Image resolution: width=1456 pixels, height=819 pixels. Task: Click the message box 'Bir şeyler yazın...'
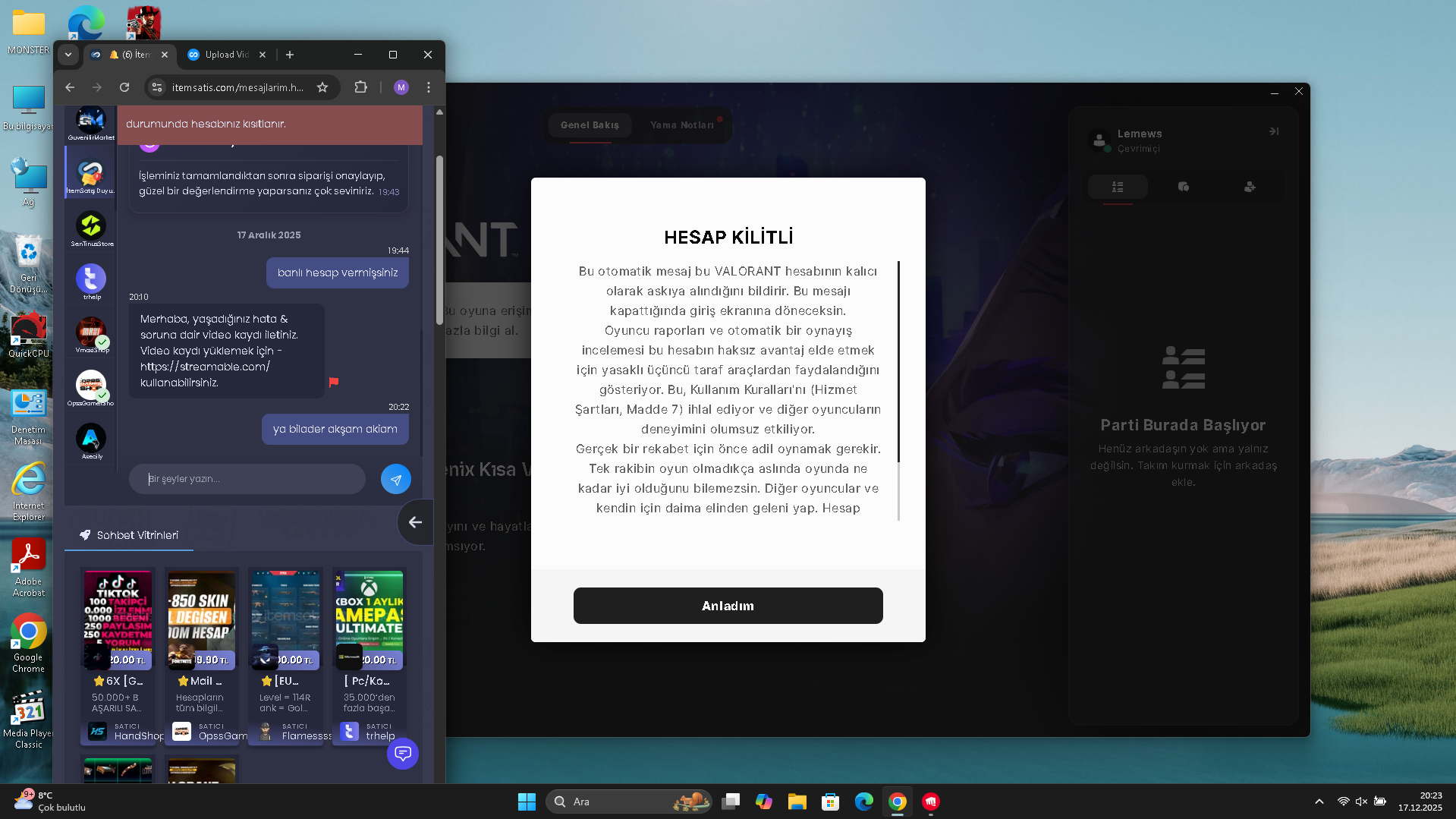[x=247, y=479]
